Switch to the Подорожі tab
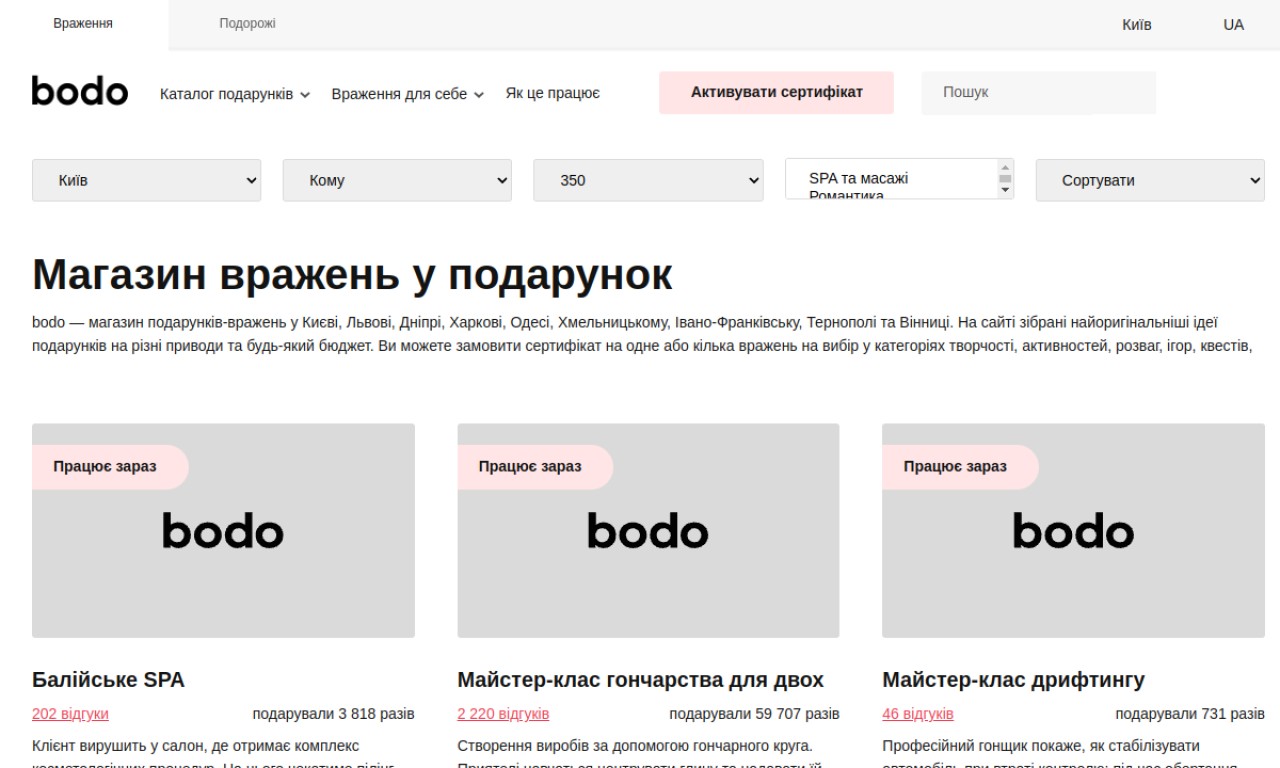The image size is (1280, 768). pos(247,24)
